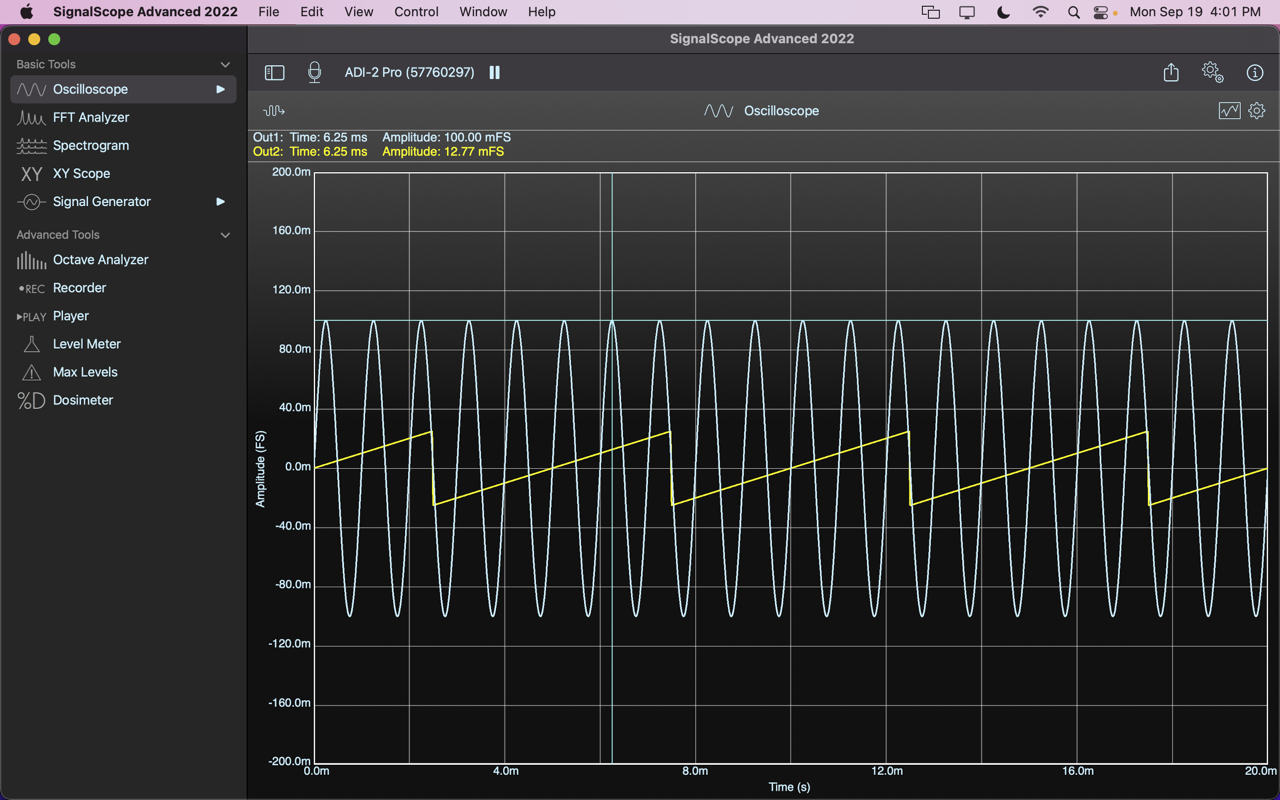This screenshot has height=800, width=1280.
Task: Click the -200.0m amplitude axis value
Action: [x=289, y=762]
